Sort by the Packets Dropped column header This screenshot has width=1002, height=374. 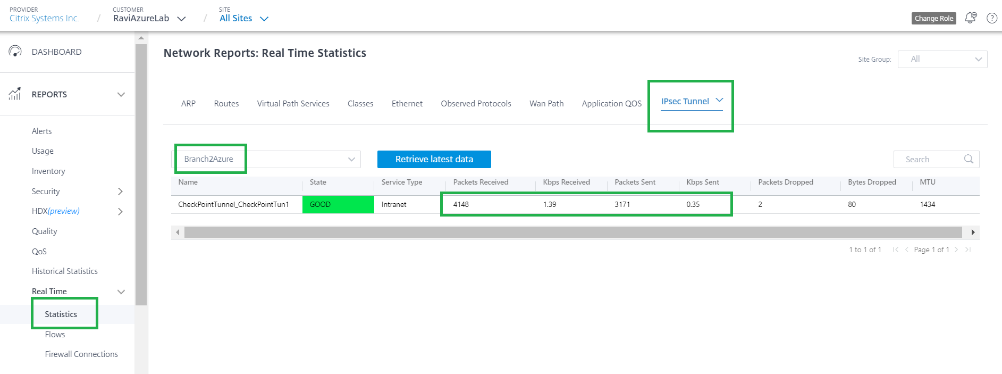[785, 182]
